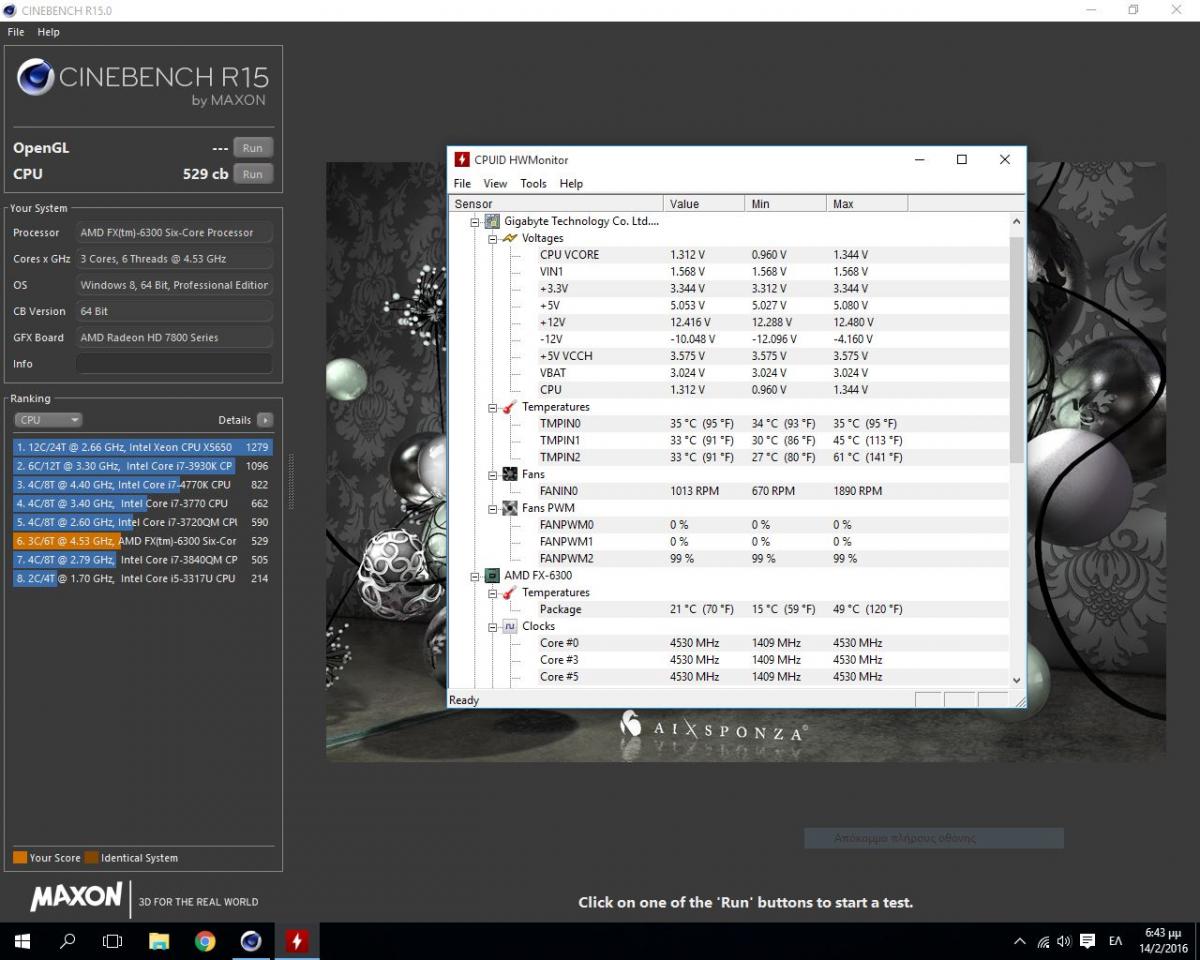Open Task View
This screenshot has height=960, width=1200.
click(x=113, y=941)
